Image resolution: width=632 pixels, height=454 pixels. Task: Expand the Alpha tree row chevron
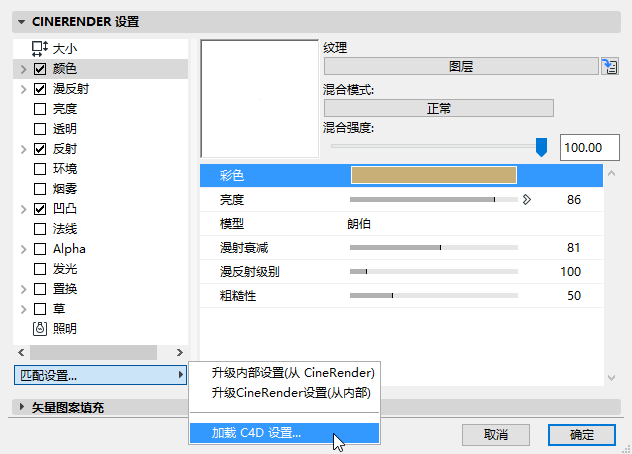click(23, 249)
